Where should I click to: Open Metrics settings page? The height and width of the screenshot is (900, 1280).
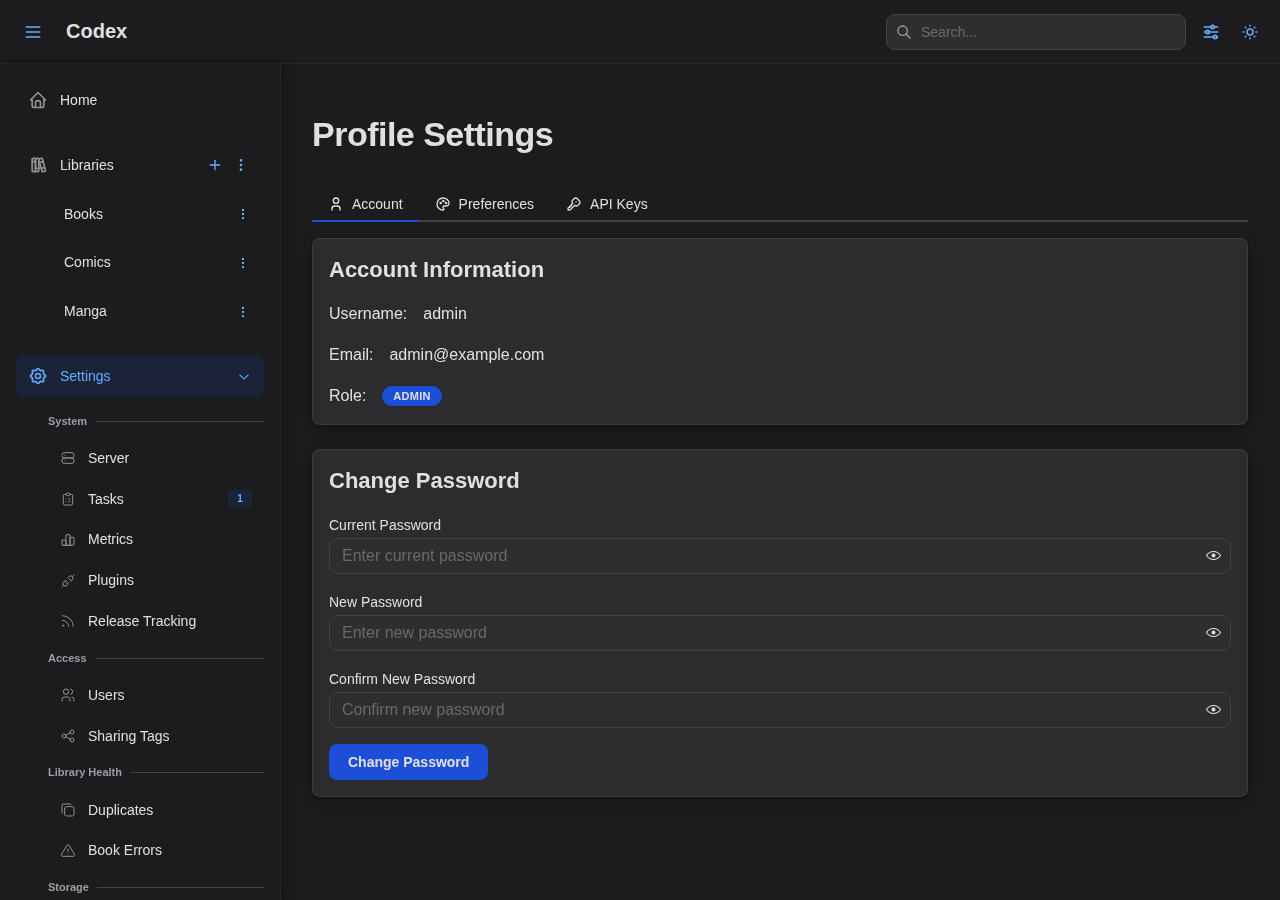tap(156, 539)
